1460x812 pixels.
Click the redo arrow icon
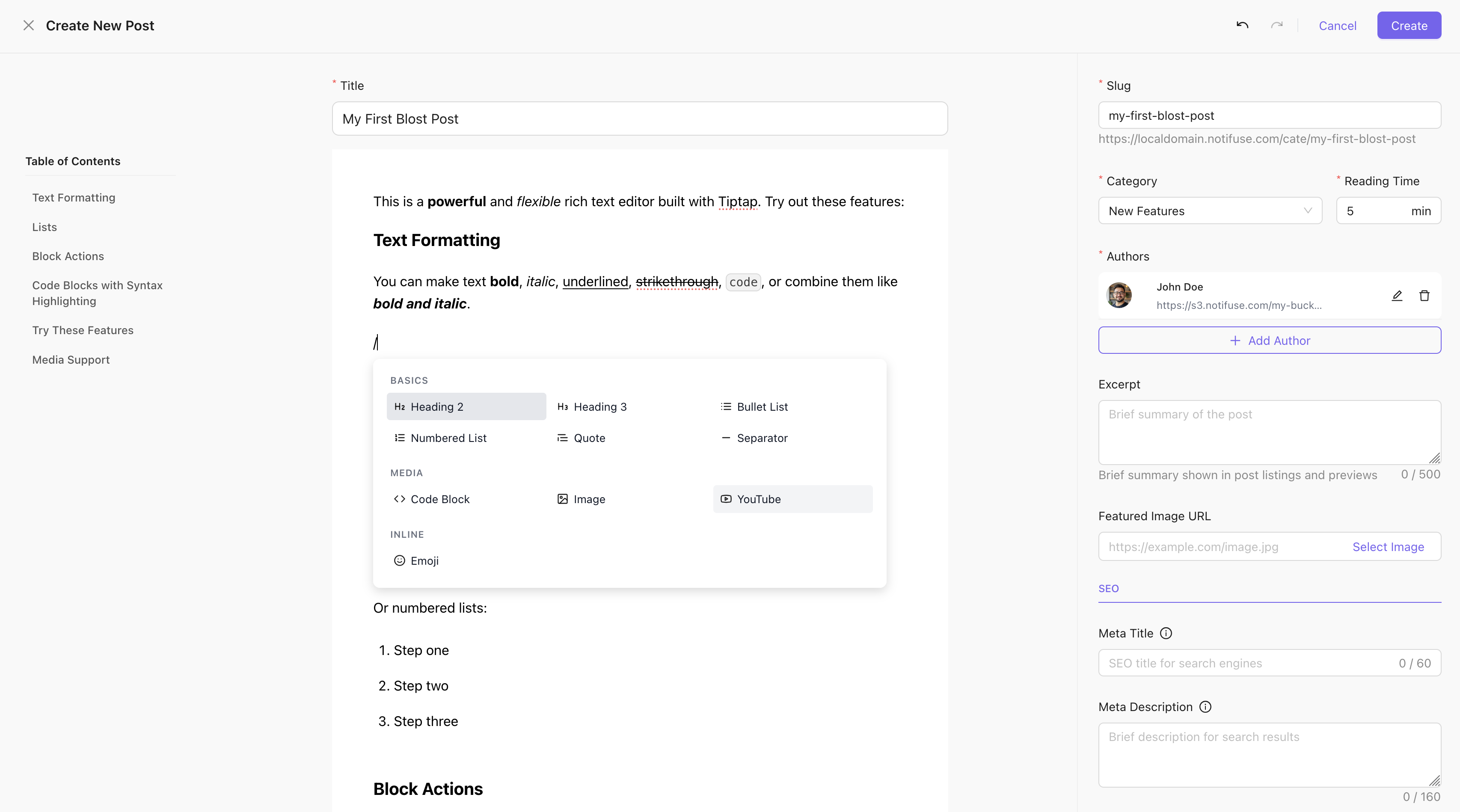tap(1276, 25)
